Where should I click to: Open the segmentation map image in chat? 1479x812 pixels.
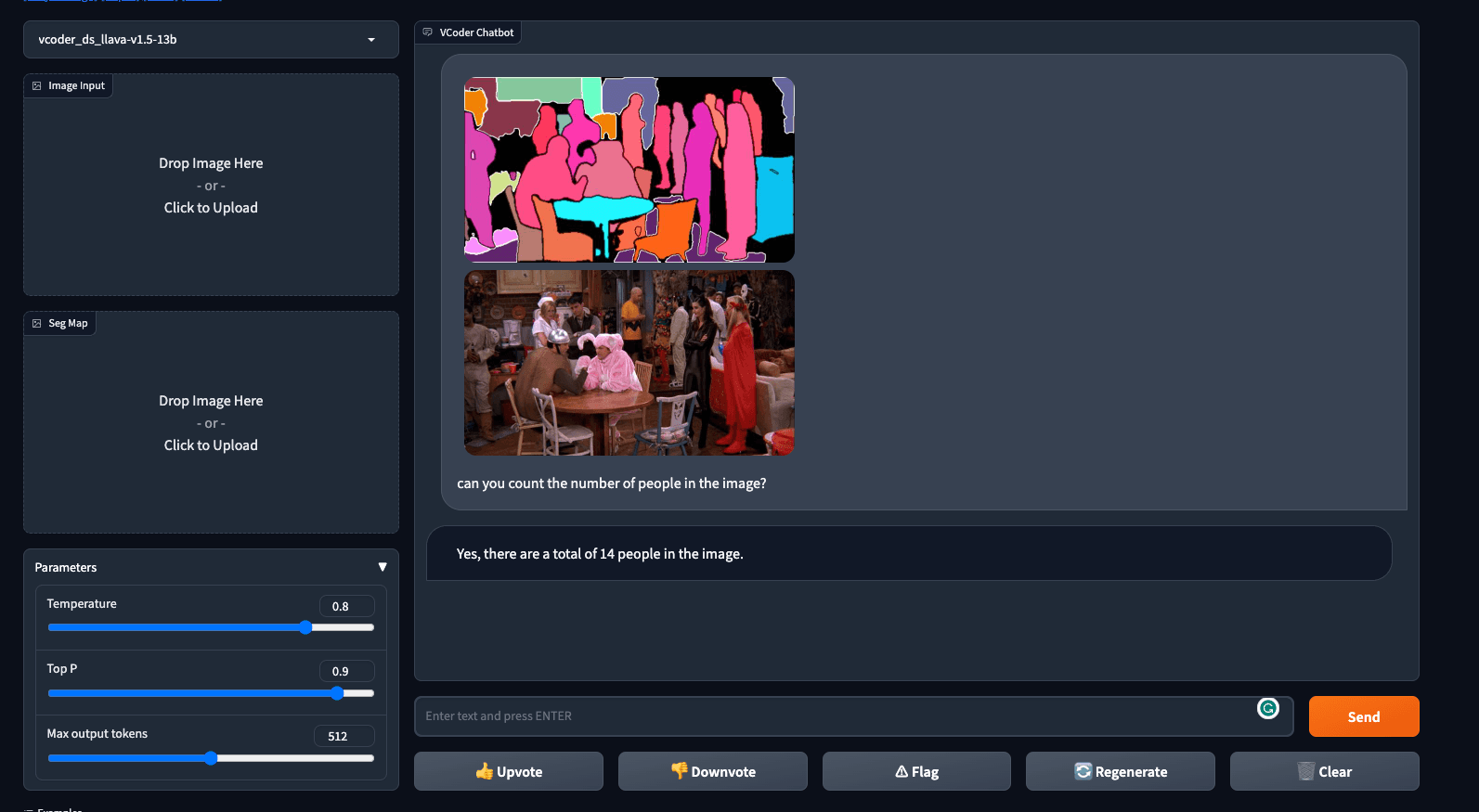(629, 170)
